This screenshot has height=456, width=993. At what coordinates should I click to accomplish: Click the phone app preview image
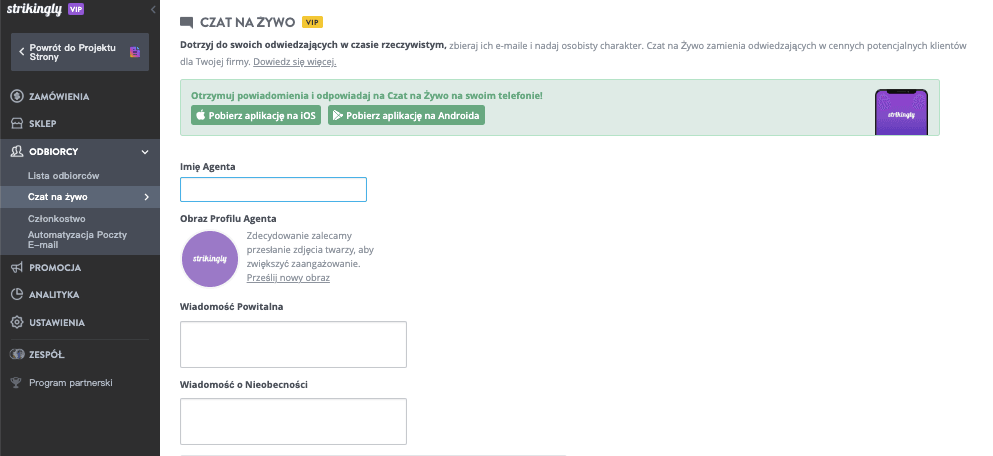pyautogui.click(x=901, y=112)
